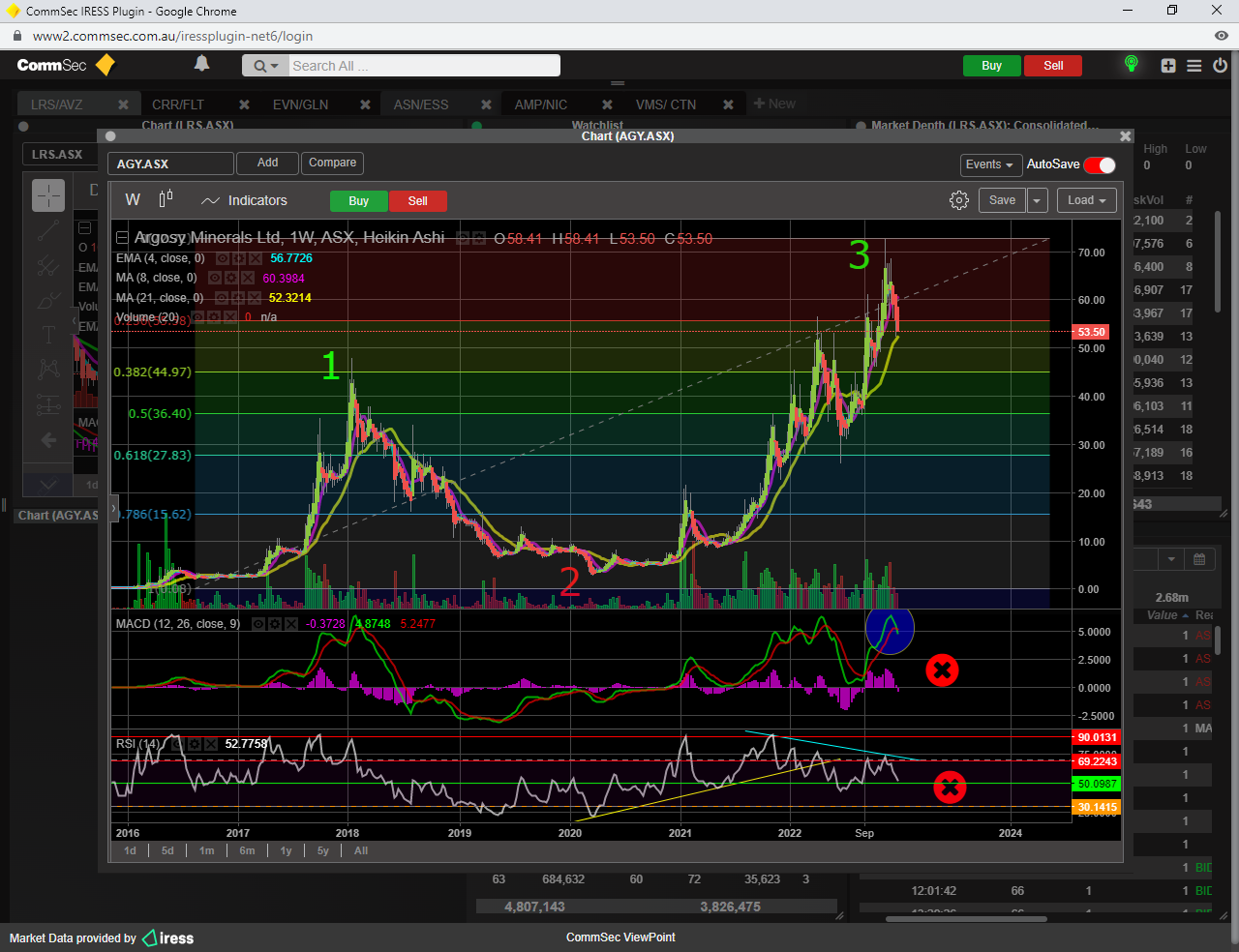
Task: Switch to the ASN/ESS tab
Action: point(421,104)
